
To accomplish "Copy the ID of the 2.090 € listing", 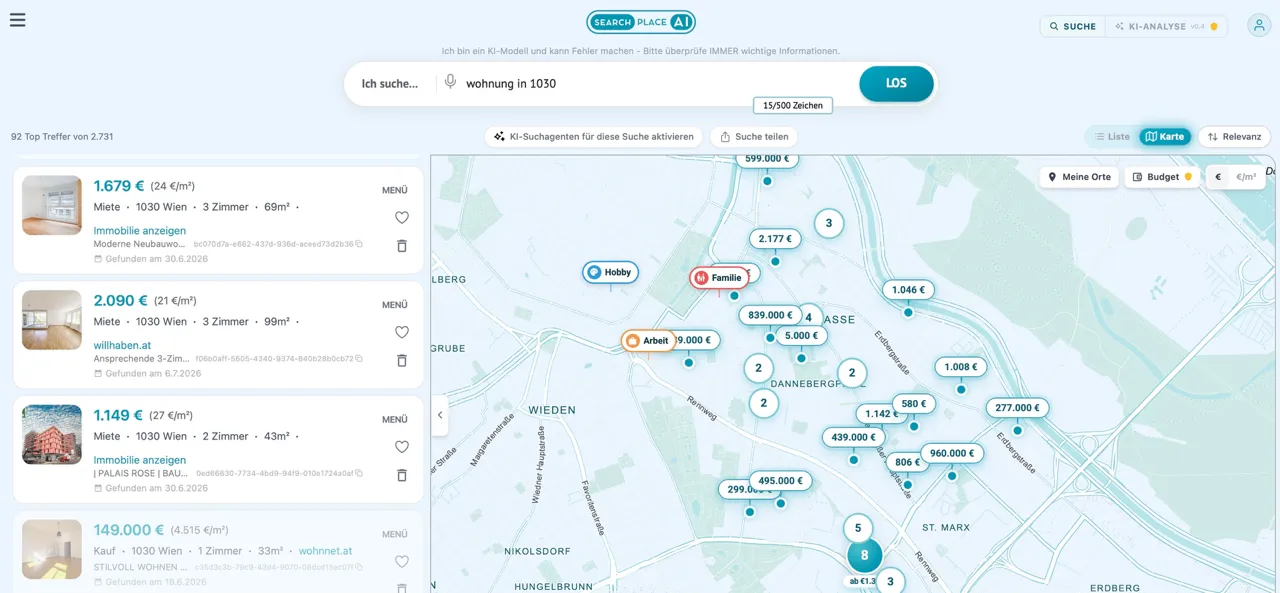I will [x=359, y=358].
